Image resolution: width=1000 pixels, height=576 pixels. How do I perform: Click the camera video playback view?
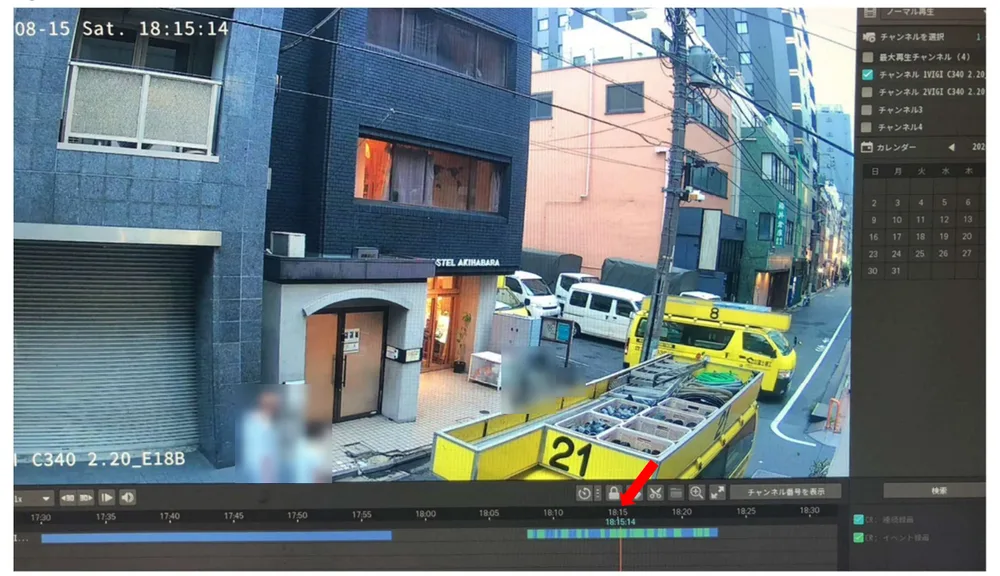432,244
